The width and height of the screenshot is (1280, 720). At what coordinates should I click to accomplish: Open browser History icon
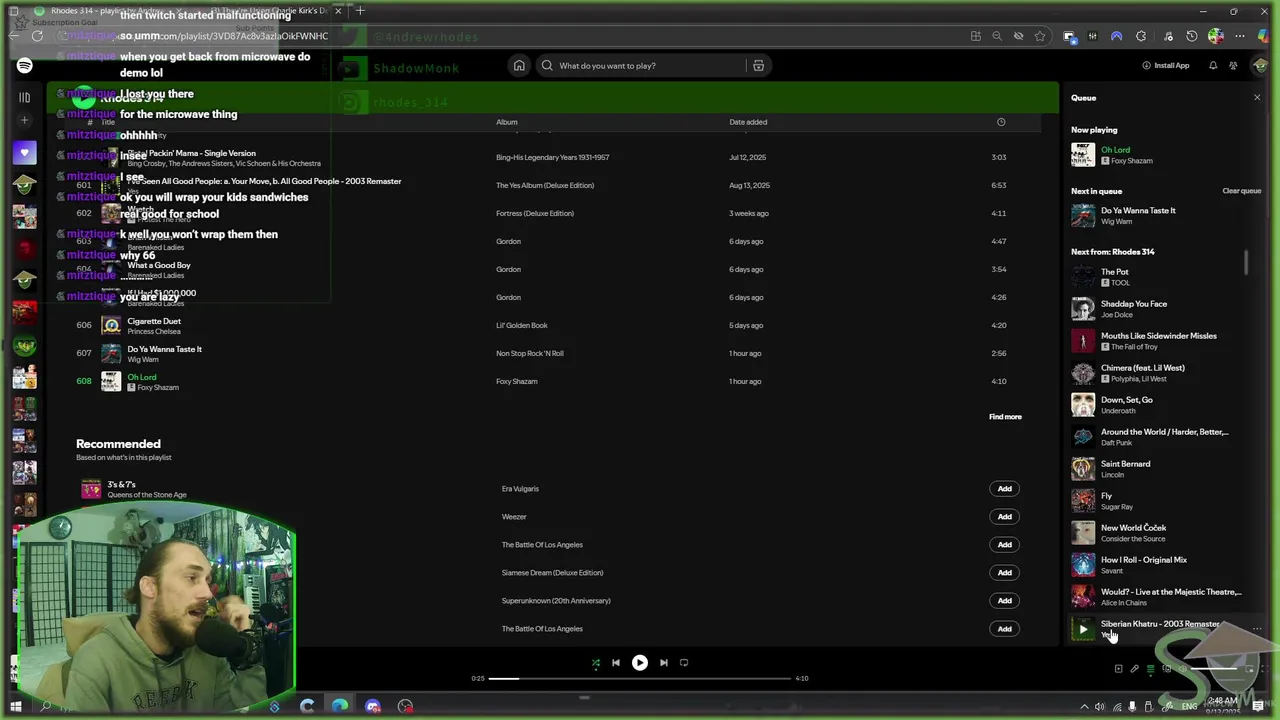(x=1191, y=36)
